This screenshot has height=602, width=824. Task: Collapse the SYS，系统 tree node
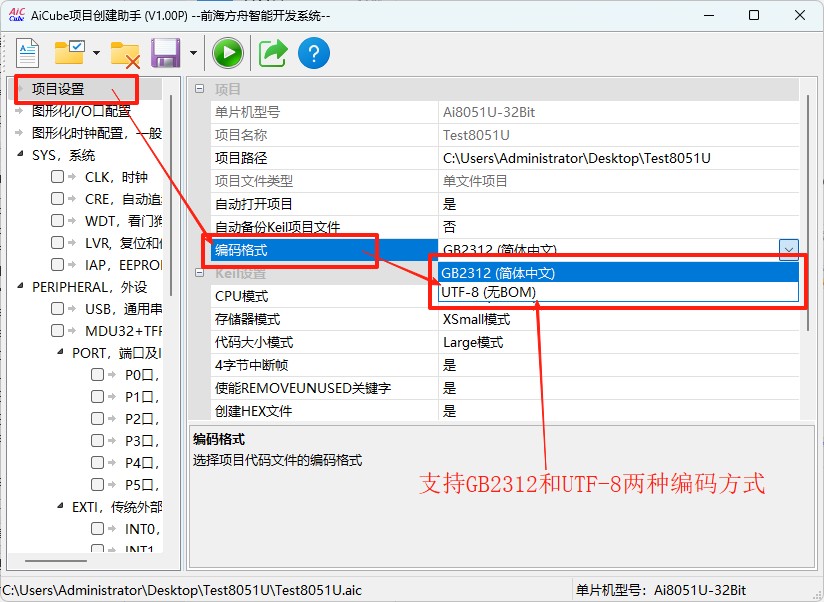20,154
